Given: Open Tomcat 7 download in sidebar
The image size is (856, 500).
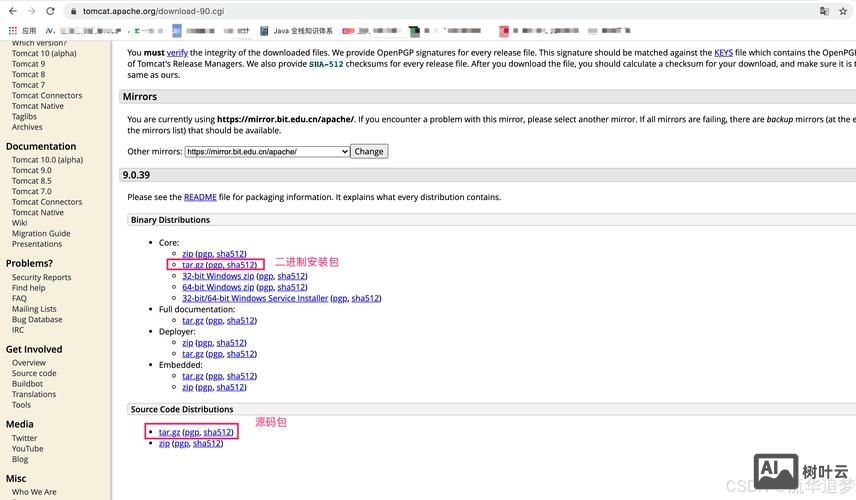Looking at the screenshot, I should point(28,85).
